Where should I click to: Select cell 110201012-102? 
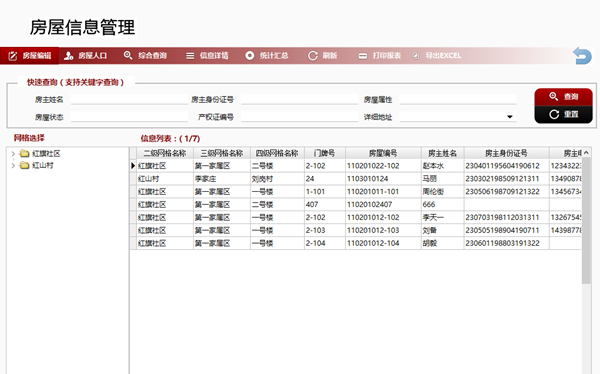[383, 217]
